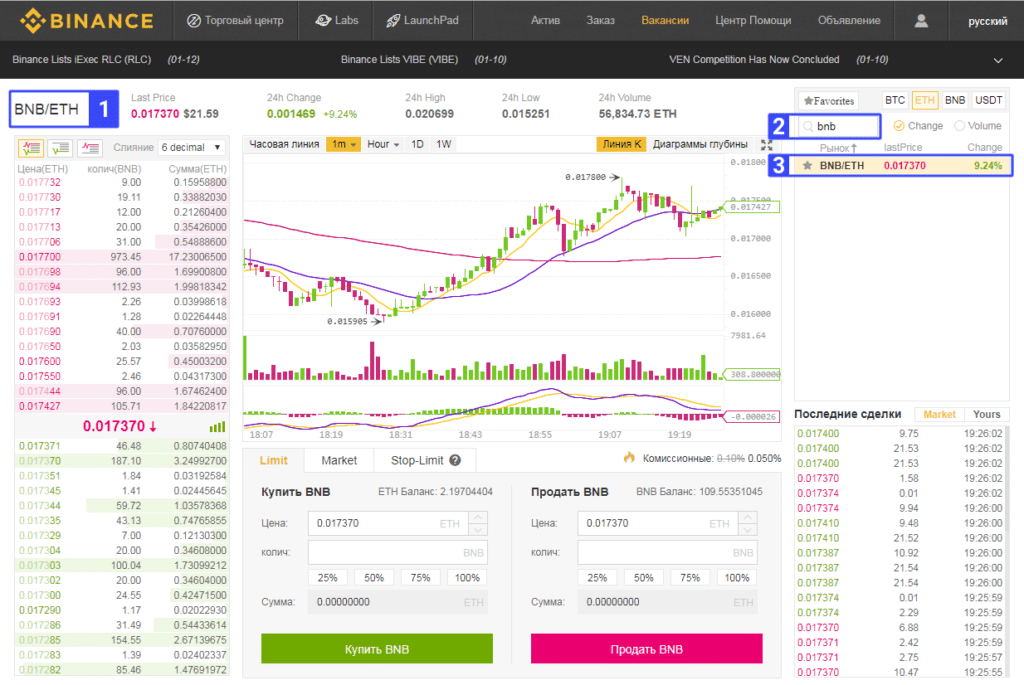
Task: Click Продать BNB pink button
Action: coord(647,649)
